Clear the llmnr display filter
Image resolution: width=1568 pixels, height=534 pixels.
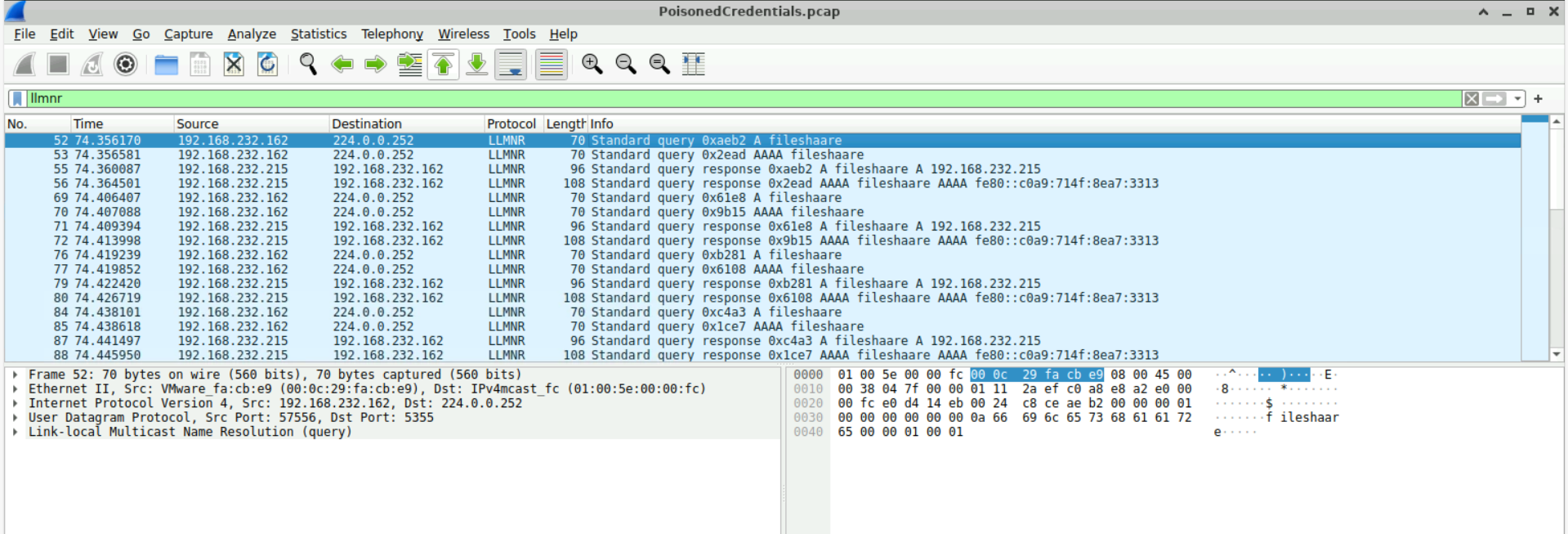pos(1471,98)
